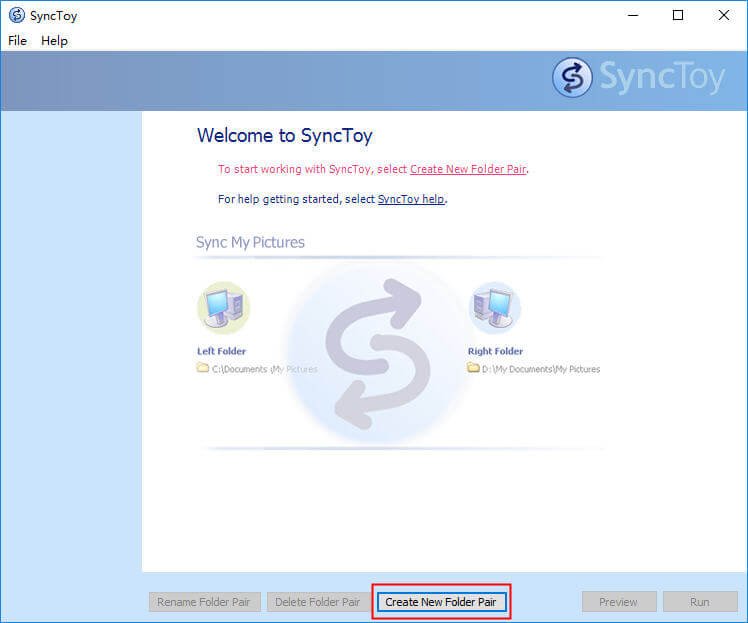Click the Preview button

619,602
